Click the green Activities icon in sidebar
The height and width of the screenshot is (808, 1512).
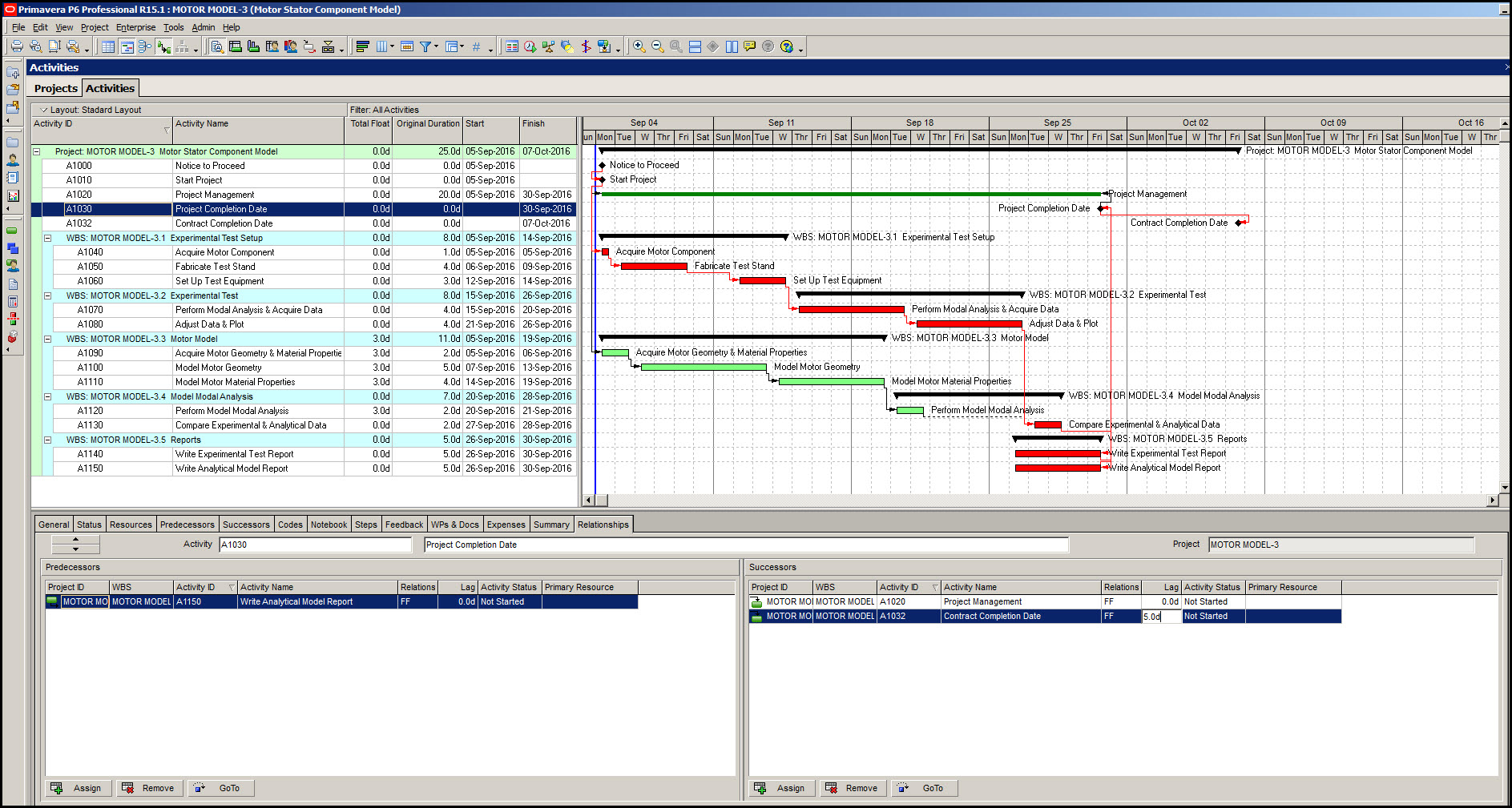click(x=13, y=231)
